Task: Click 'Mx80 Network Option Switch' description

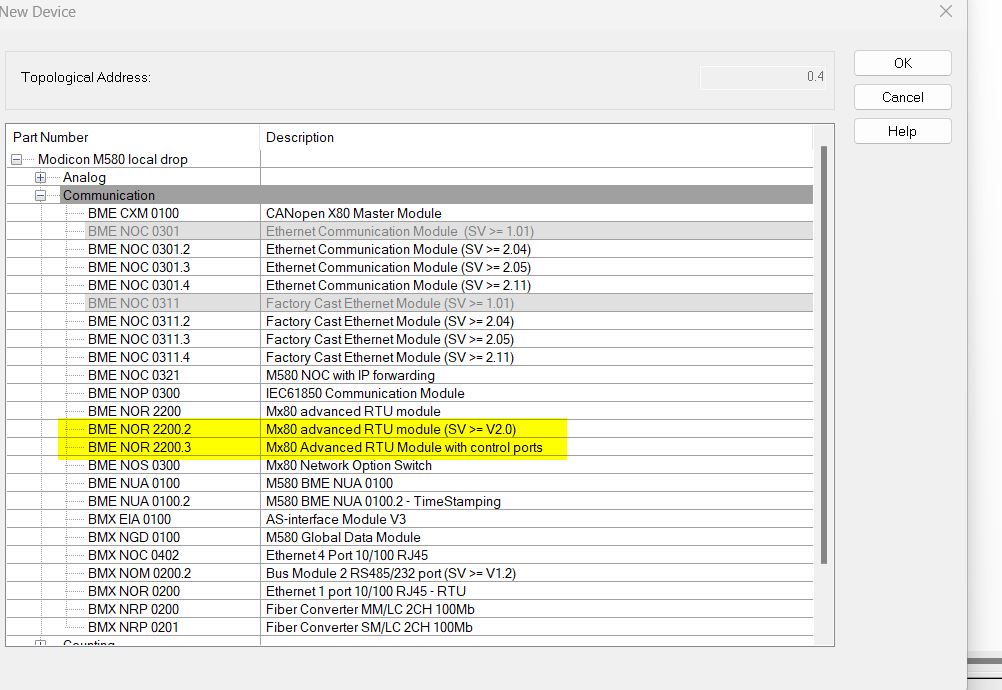Action: [348, 465]
